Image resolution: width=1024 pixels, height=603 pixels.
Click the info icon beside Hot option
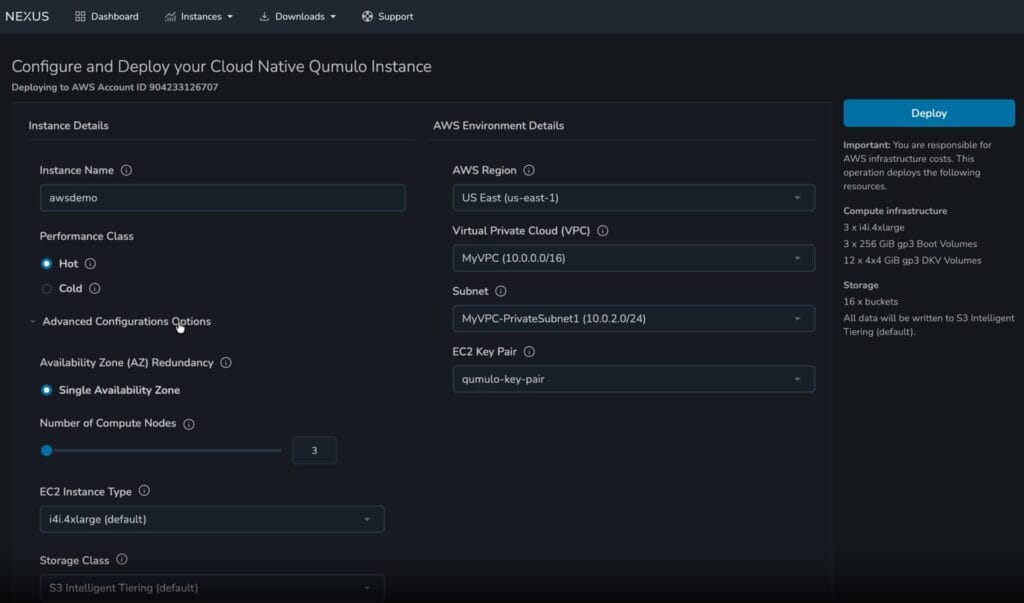(90, 264)
